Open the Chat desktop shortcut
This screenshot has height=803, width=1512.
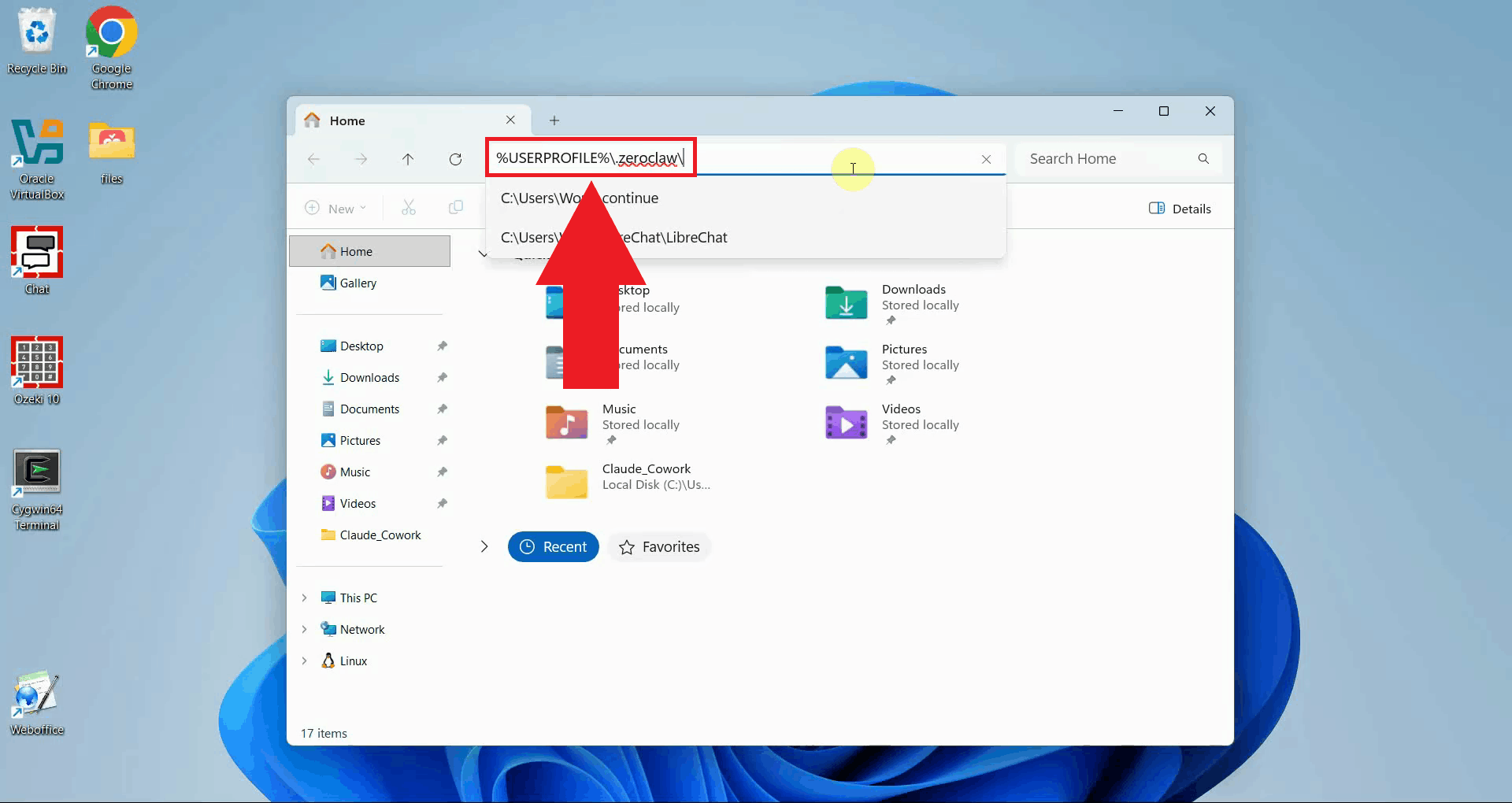pos(37,260)
